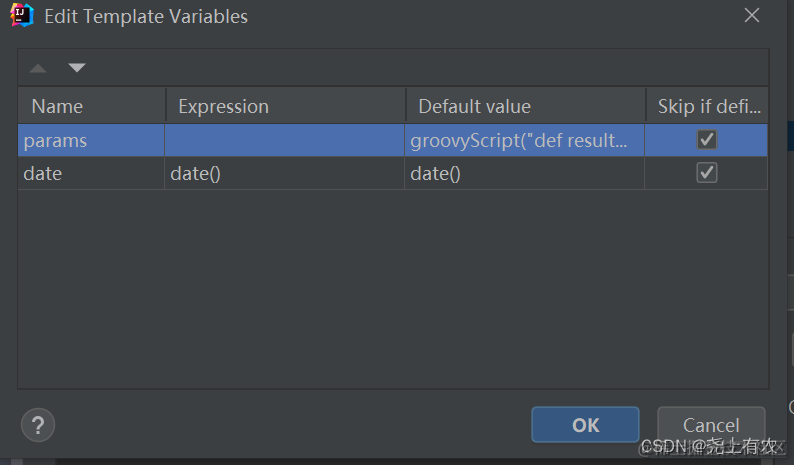Select the date variable name cell
This screenshot has width=794, height=465.
[90, 173]
